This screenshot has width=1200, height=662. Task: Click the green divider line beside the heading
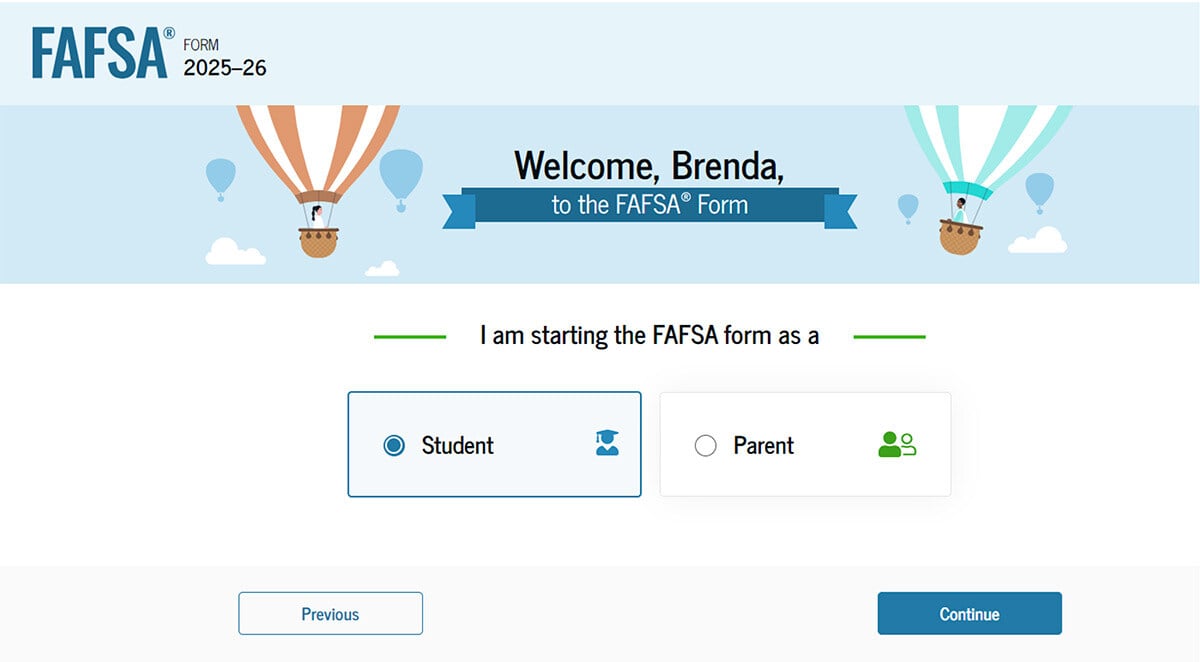[408, 335]
